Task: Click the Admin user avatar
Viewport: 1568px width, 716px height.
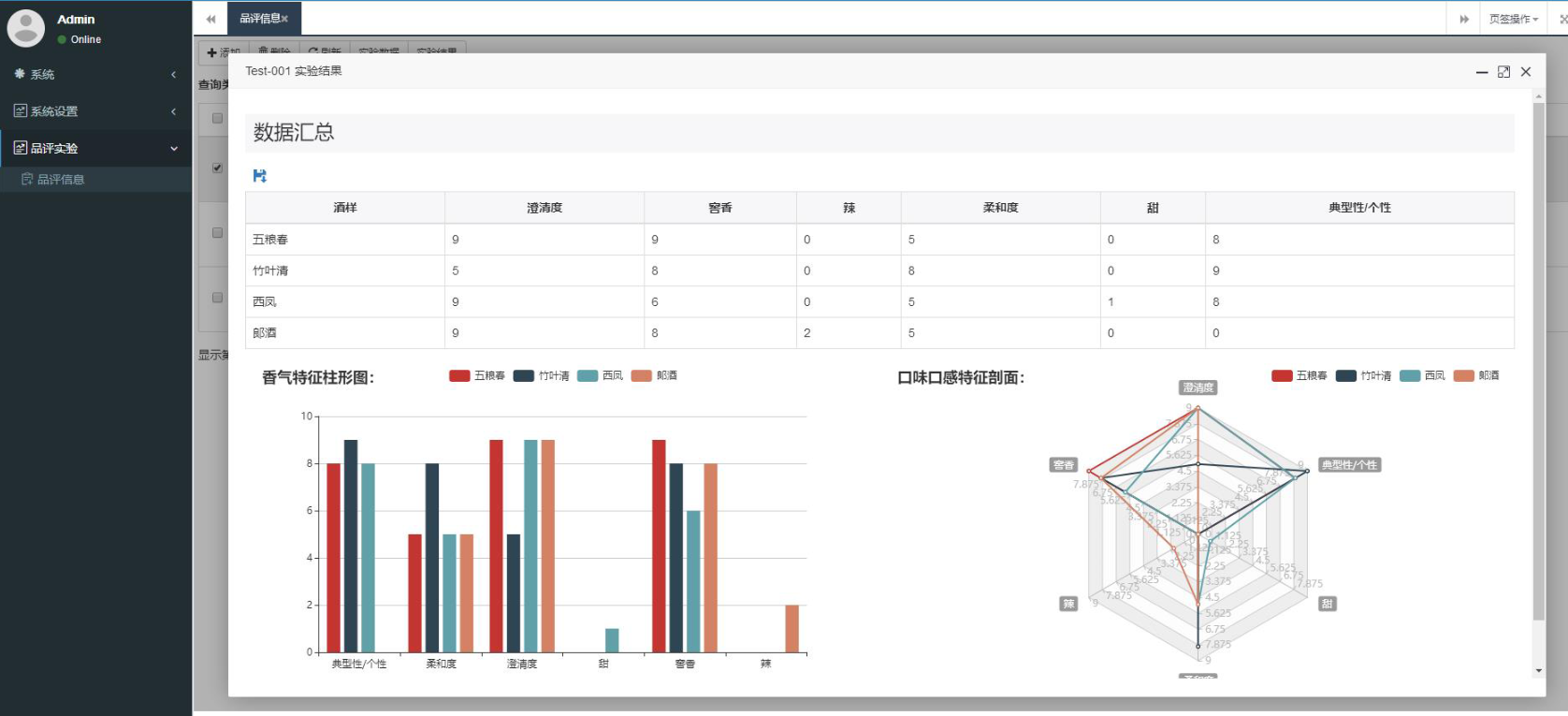Action: click(x=26, y=28)
